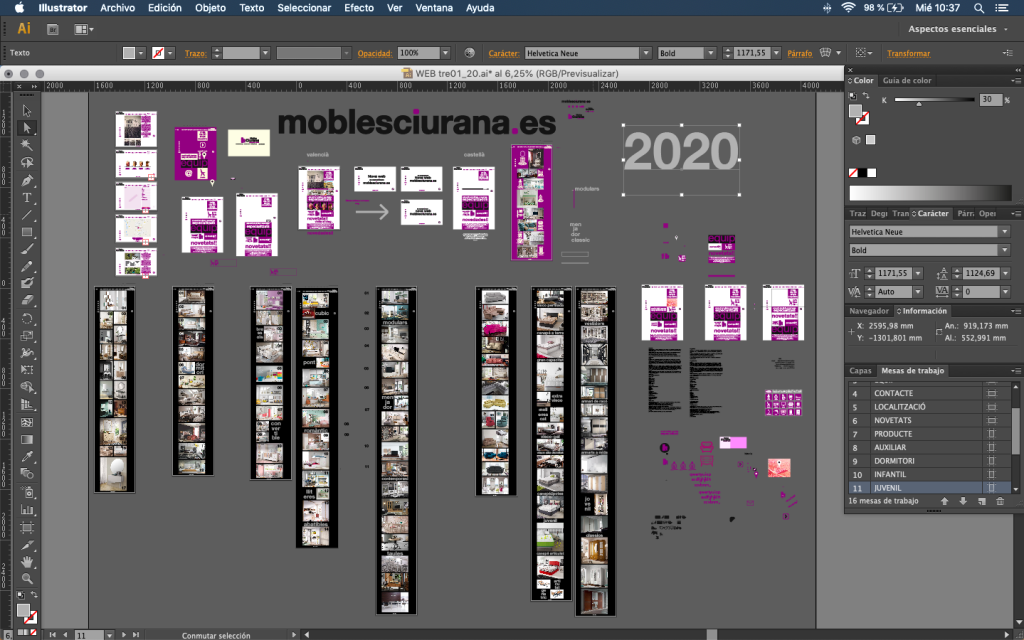Click the Carácter link in control bar
The width and height of the screenshot is (1024, 640).
(x=504, y=53)
